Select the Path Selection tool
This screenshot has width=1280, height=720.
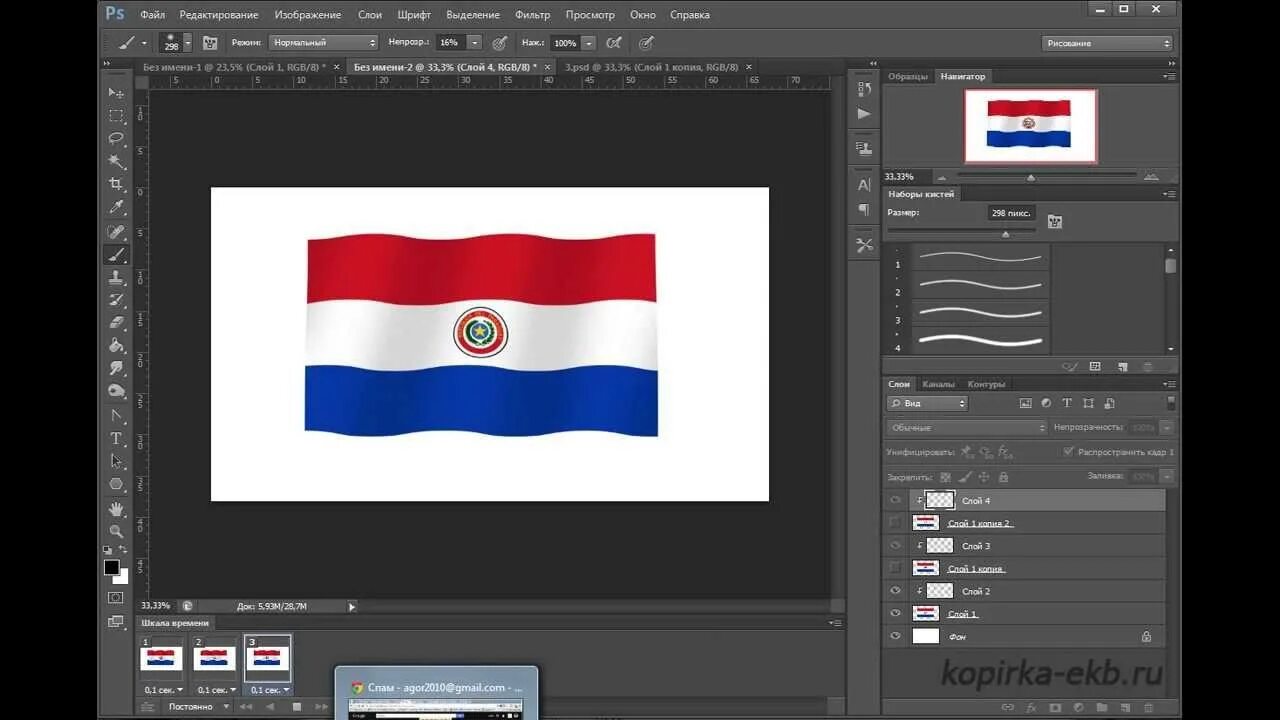tap(116, 462)
